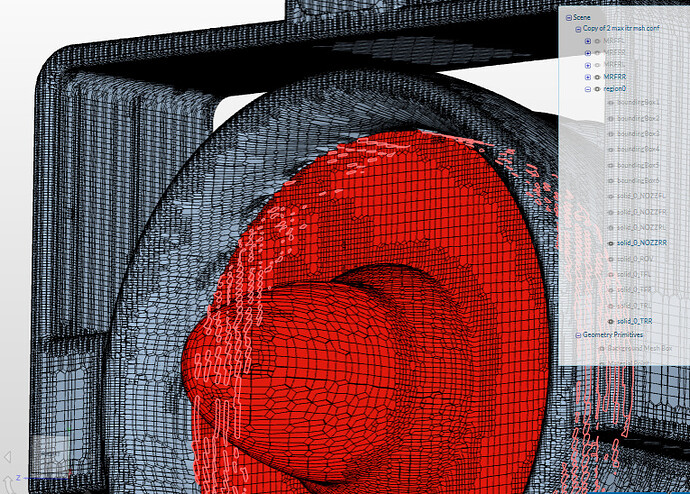The image size is (690, 494).
Task: Select the solid_0_NOZZFL entry
Action: click(x=642, y=196)
